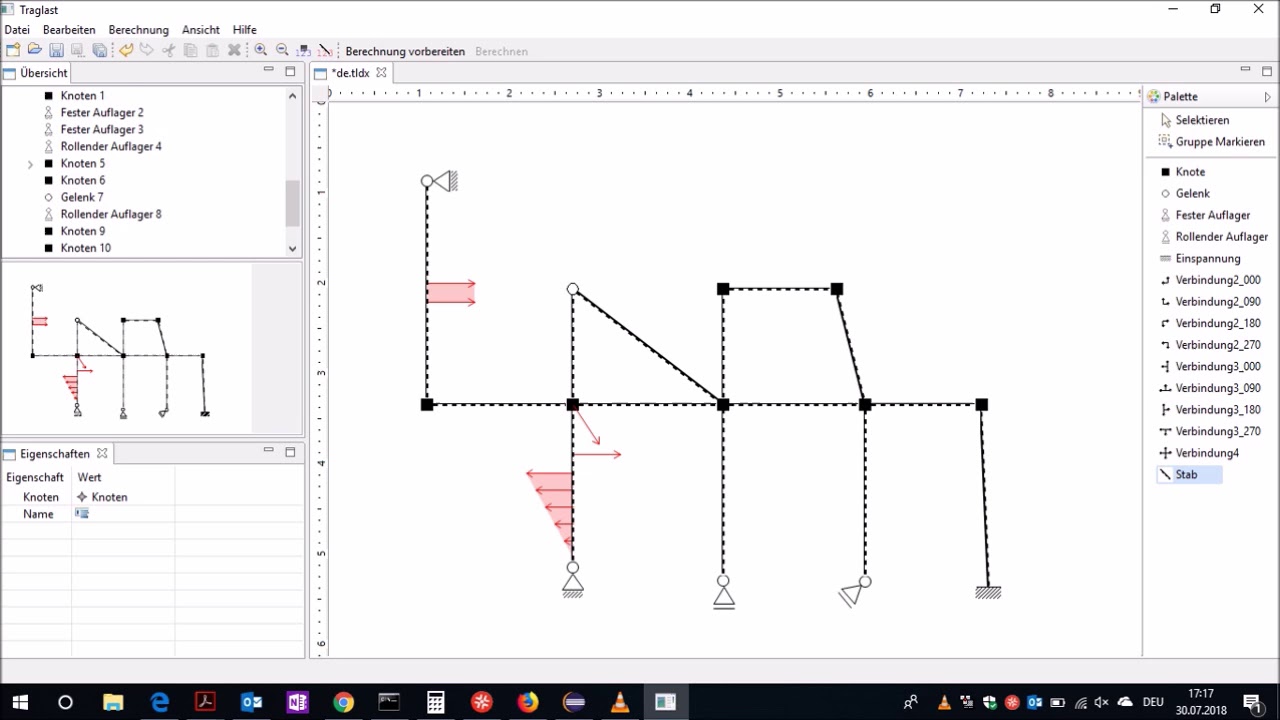The width and height of the screenshot is (1280, 720).
Task: Open the Ansicht menu
Action: pos(200,30)
